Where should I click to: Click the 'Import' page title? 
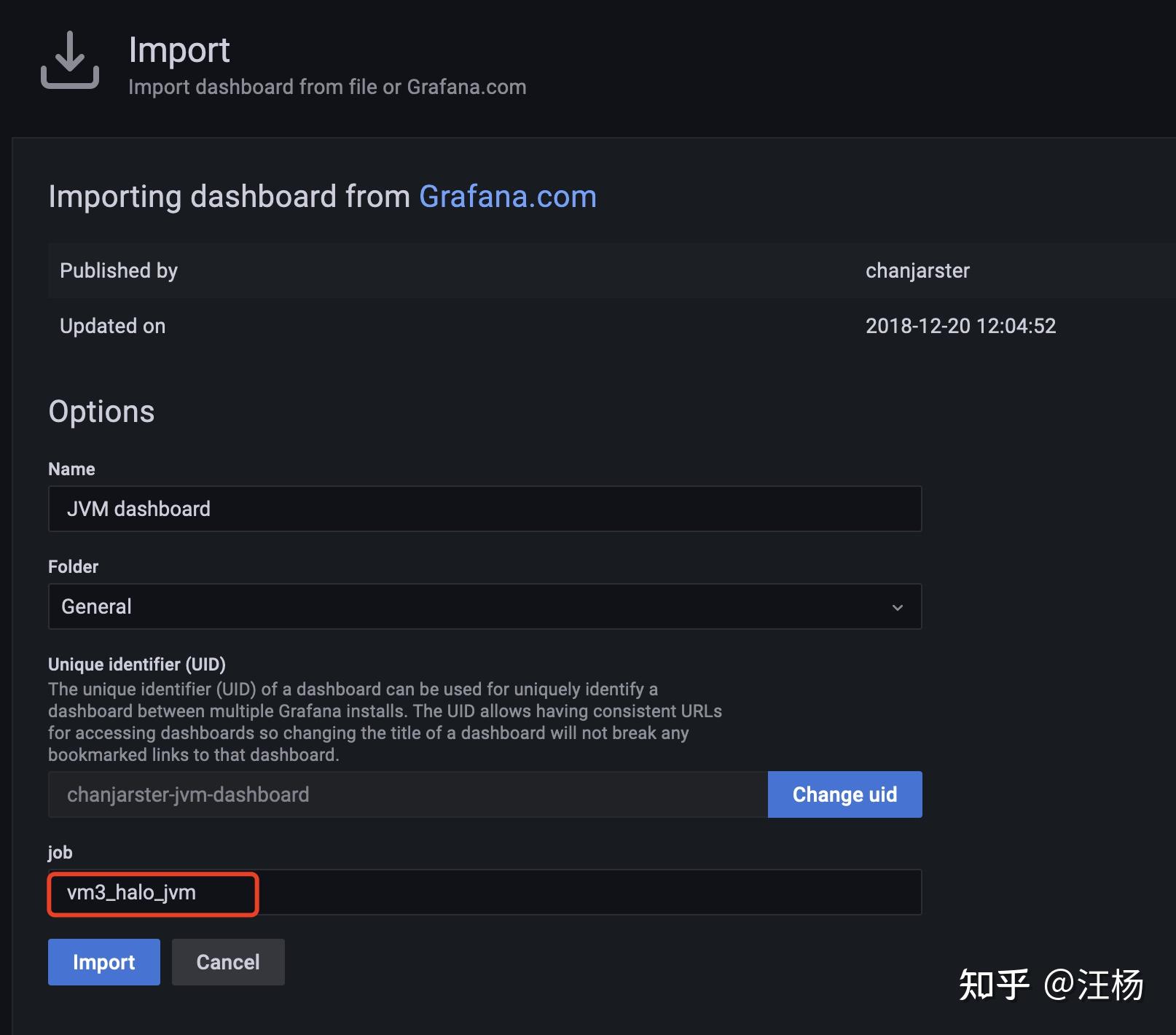179,50
